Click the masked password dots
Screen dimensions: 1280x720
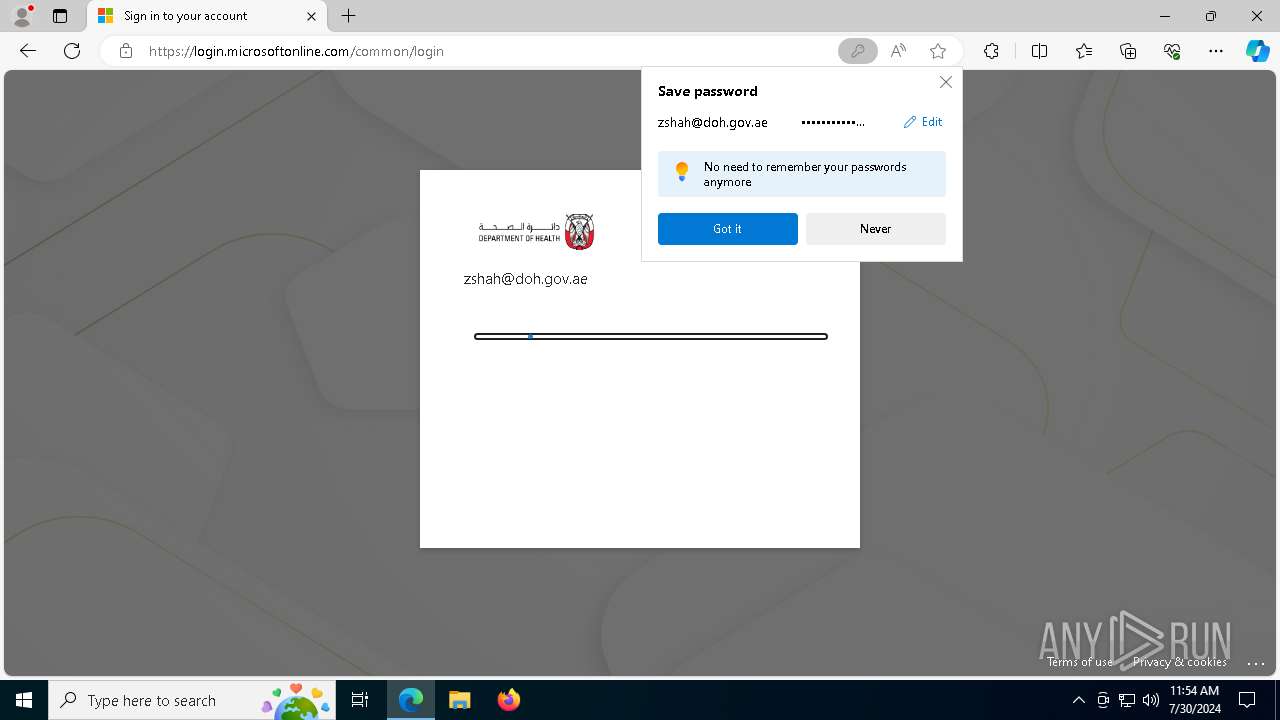pos(833,122)
